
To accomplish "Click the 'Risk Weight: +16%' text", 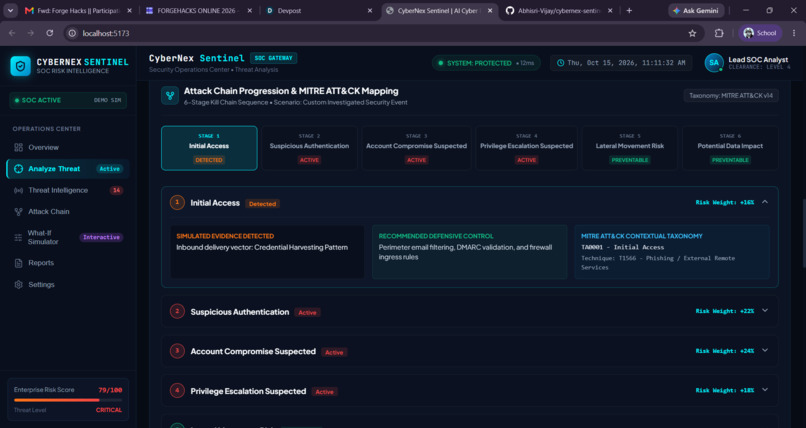I will (725, 202).
